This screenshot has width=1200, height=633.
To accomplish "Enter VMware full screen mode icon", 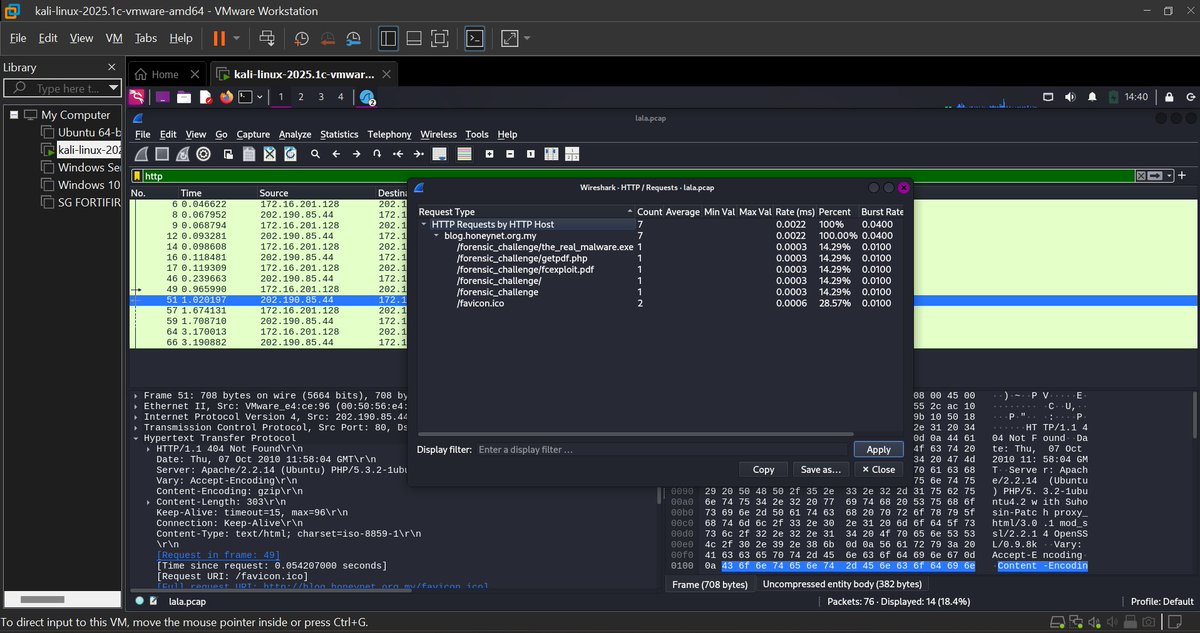I will click(x=440, y=38).
